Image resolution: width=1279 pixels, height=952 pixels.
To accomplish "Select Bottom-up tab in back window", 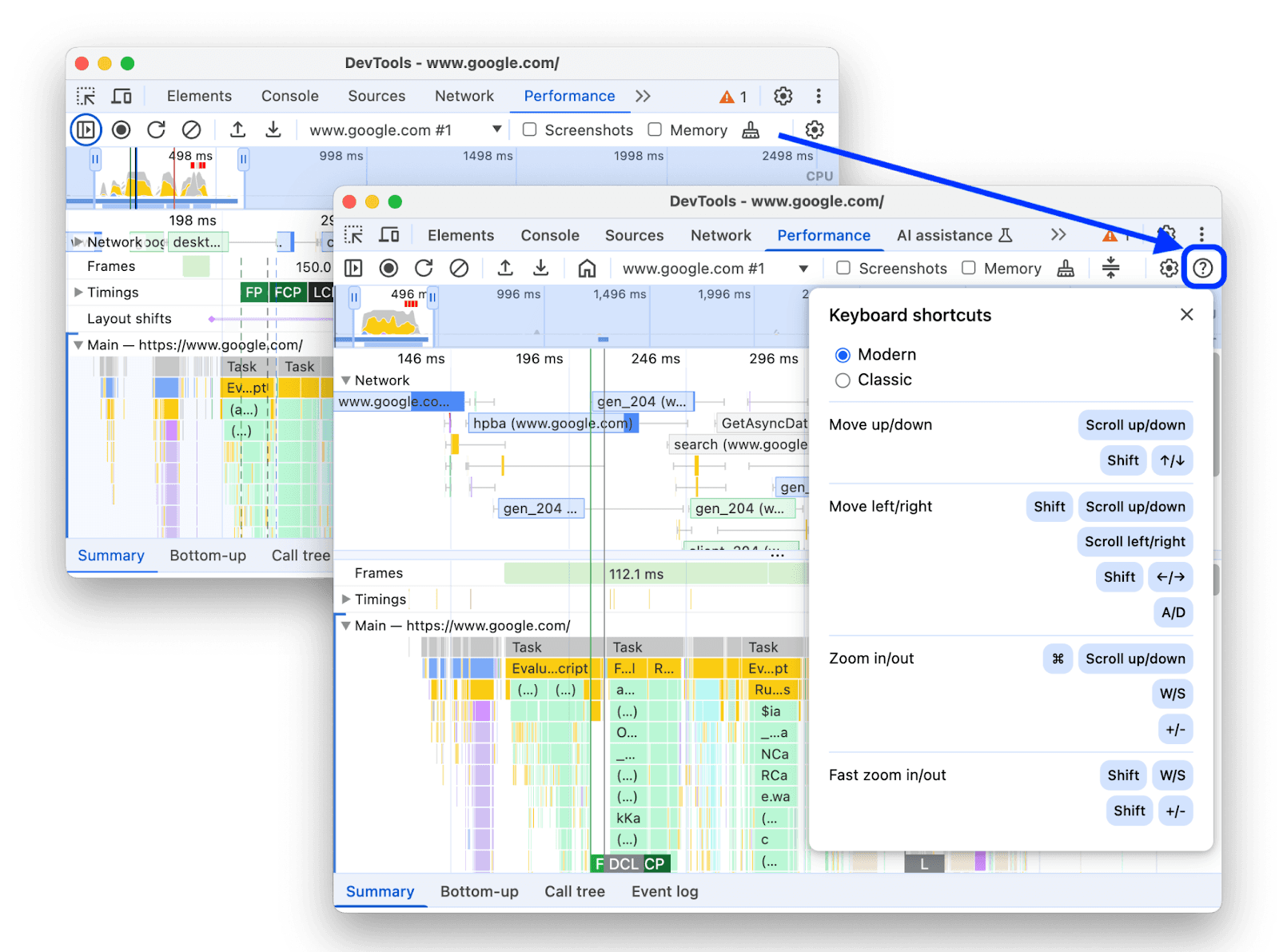I will pos(208,556).
